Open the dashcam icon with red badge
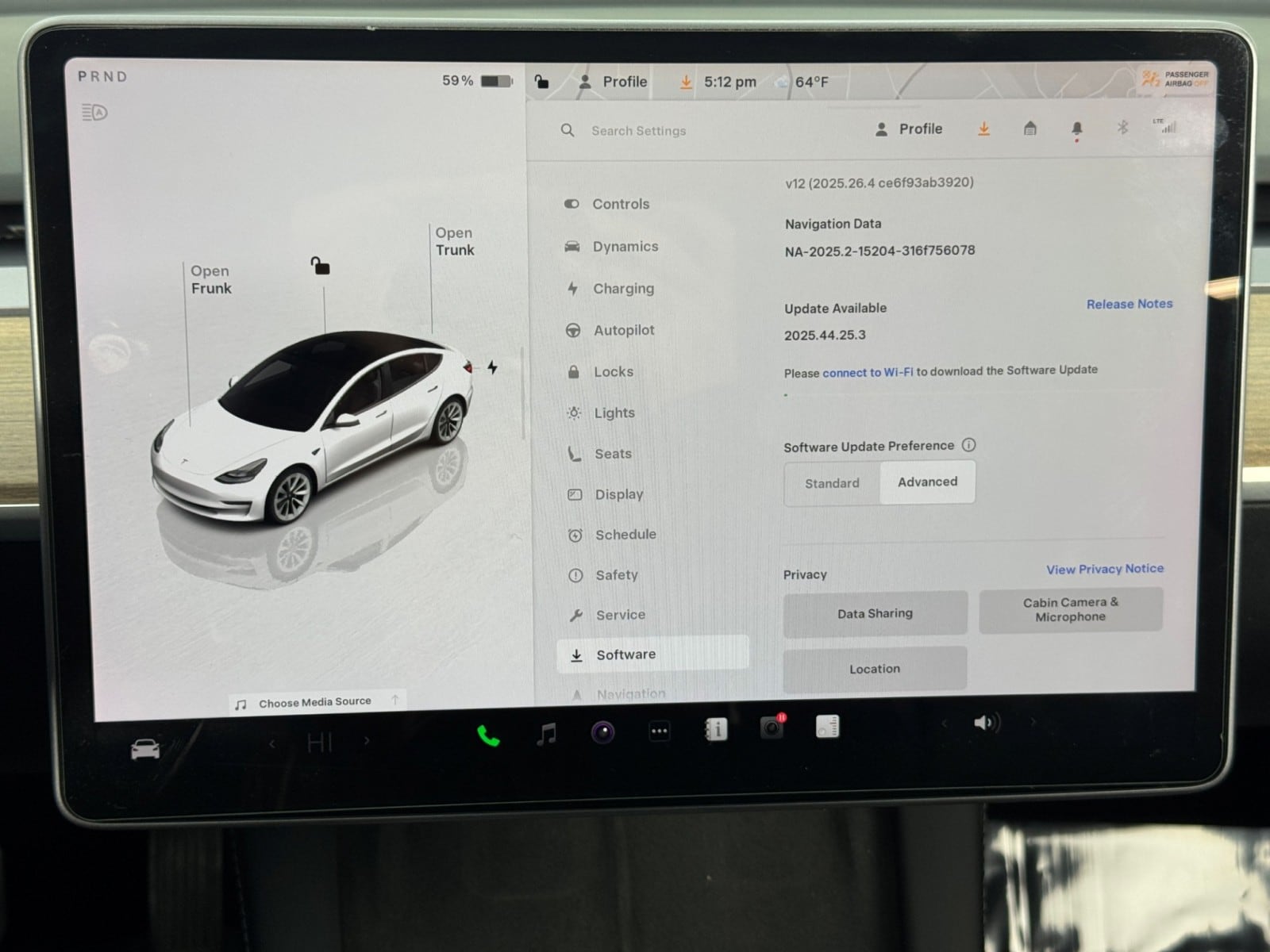Screen dimensions: 1270x952 (x=772, y=727)
